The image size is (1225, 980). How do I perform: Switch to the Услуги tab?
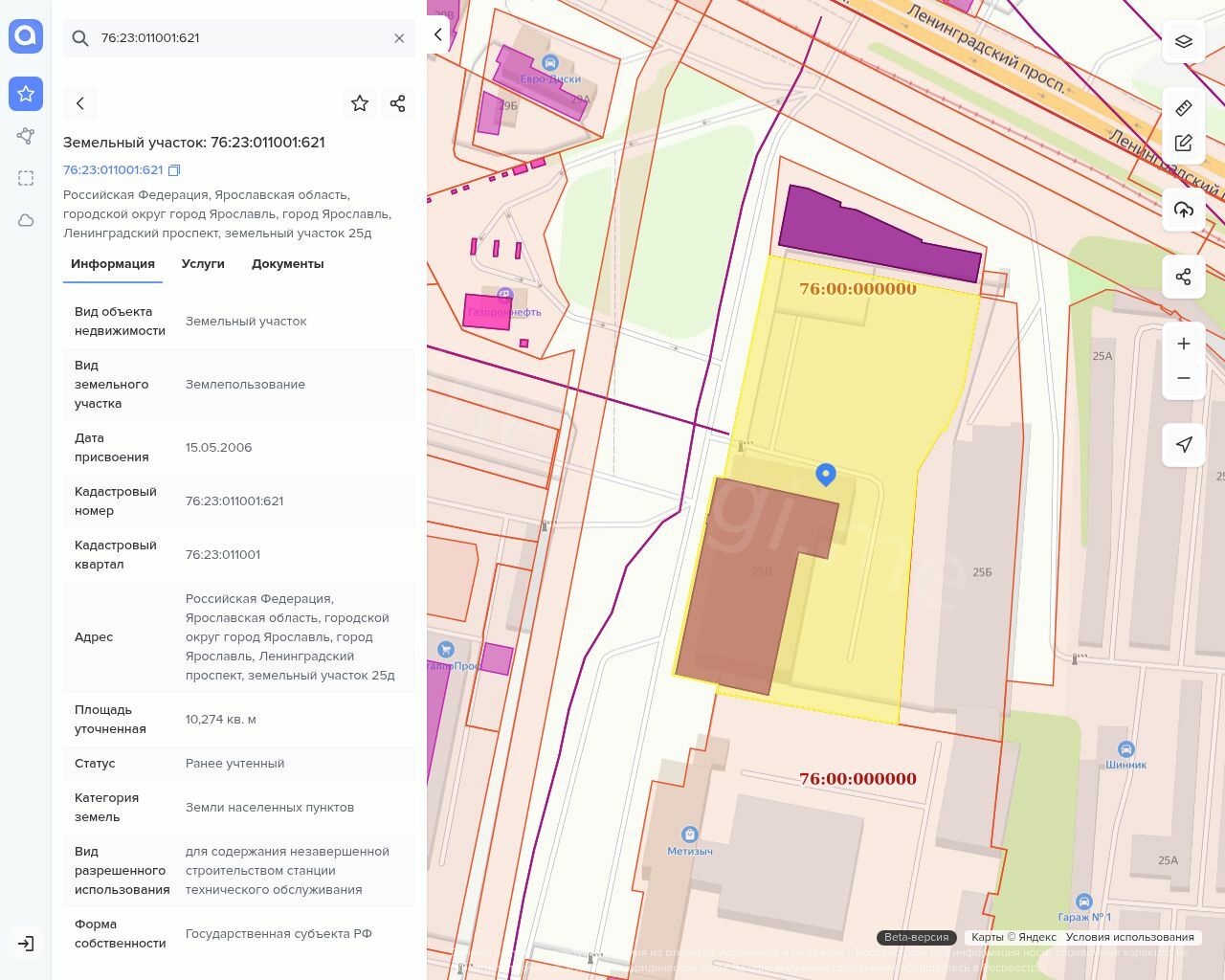tap(203, 264)
